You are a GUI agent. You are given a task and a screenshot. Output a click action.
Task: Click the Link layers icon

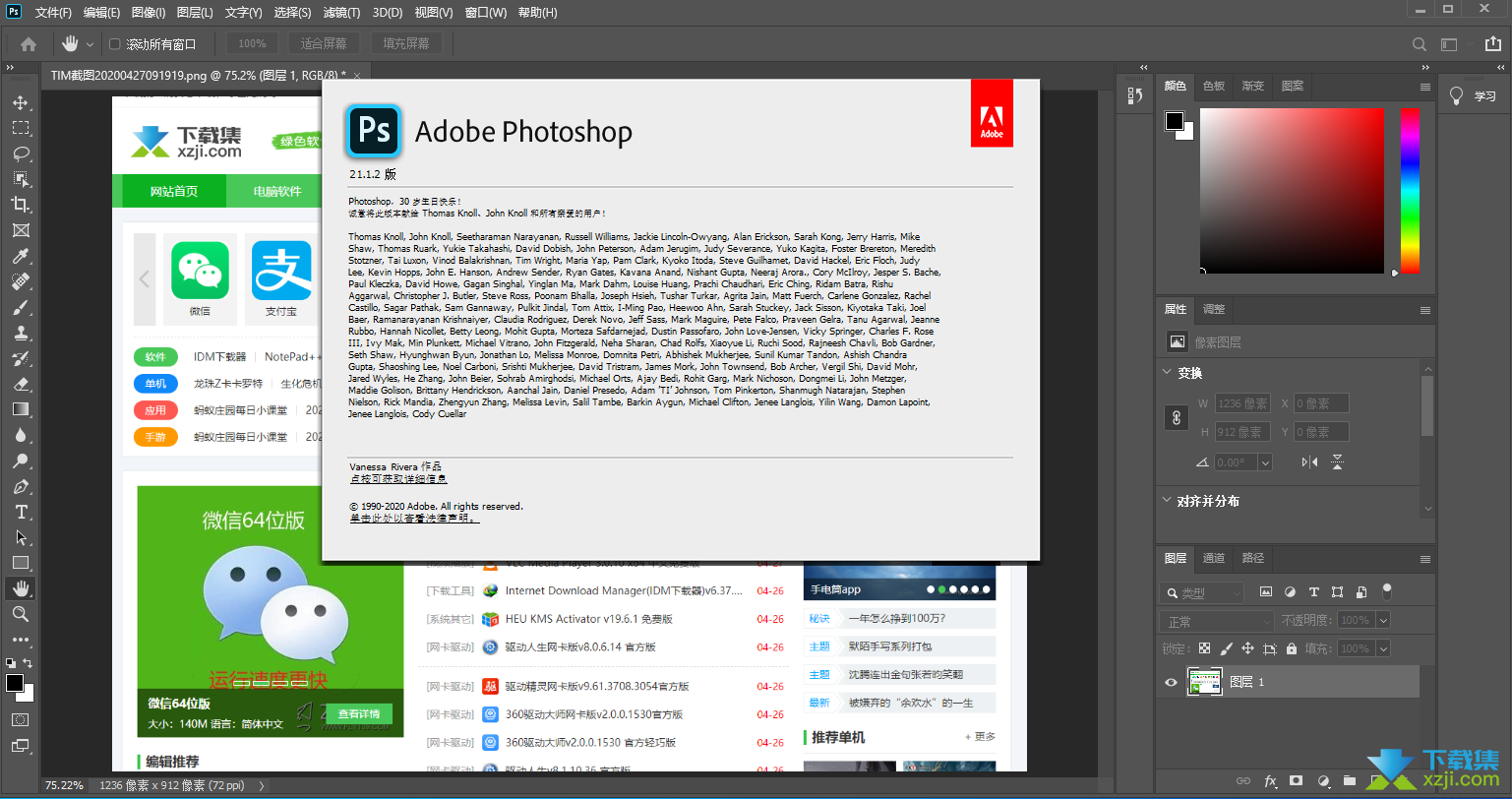pyautogui.click(x=1243, y=781)
